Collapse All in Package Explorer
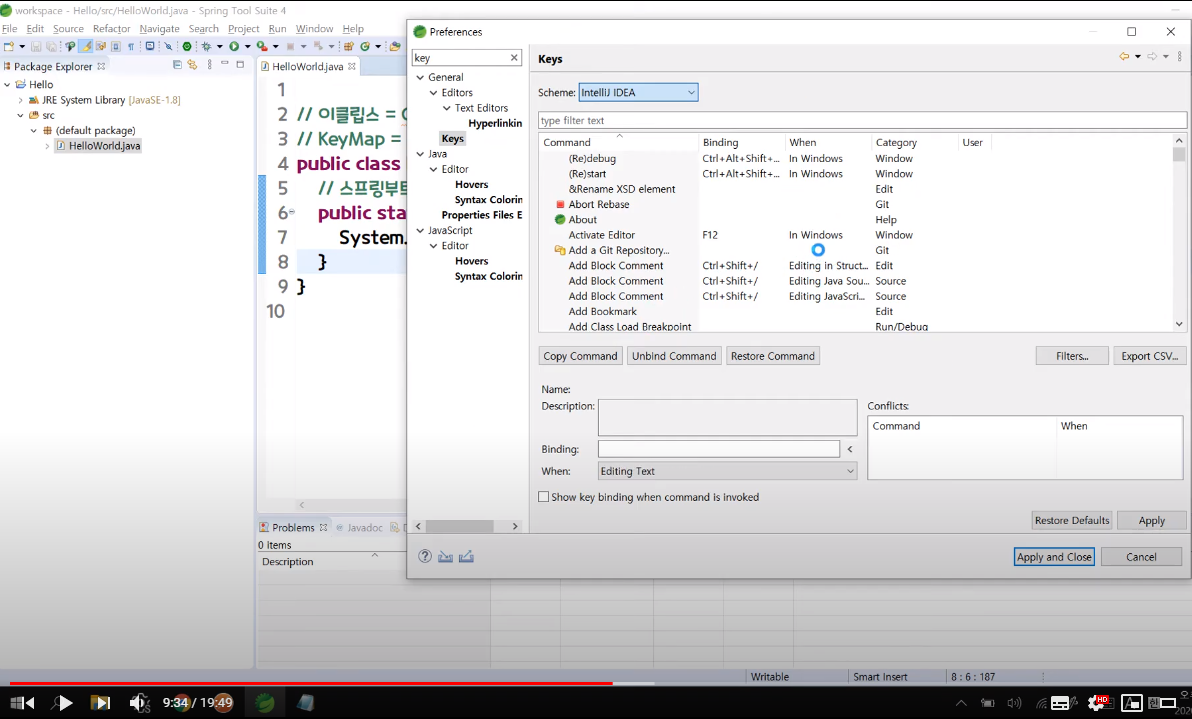Viewport: 1192px width, 719px height. click(x=177, y=65)
